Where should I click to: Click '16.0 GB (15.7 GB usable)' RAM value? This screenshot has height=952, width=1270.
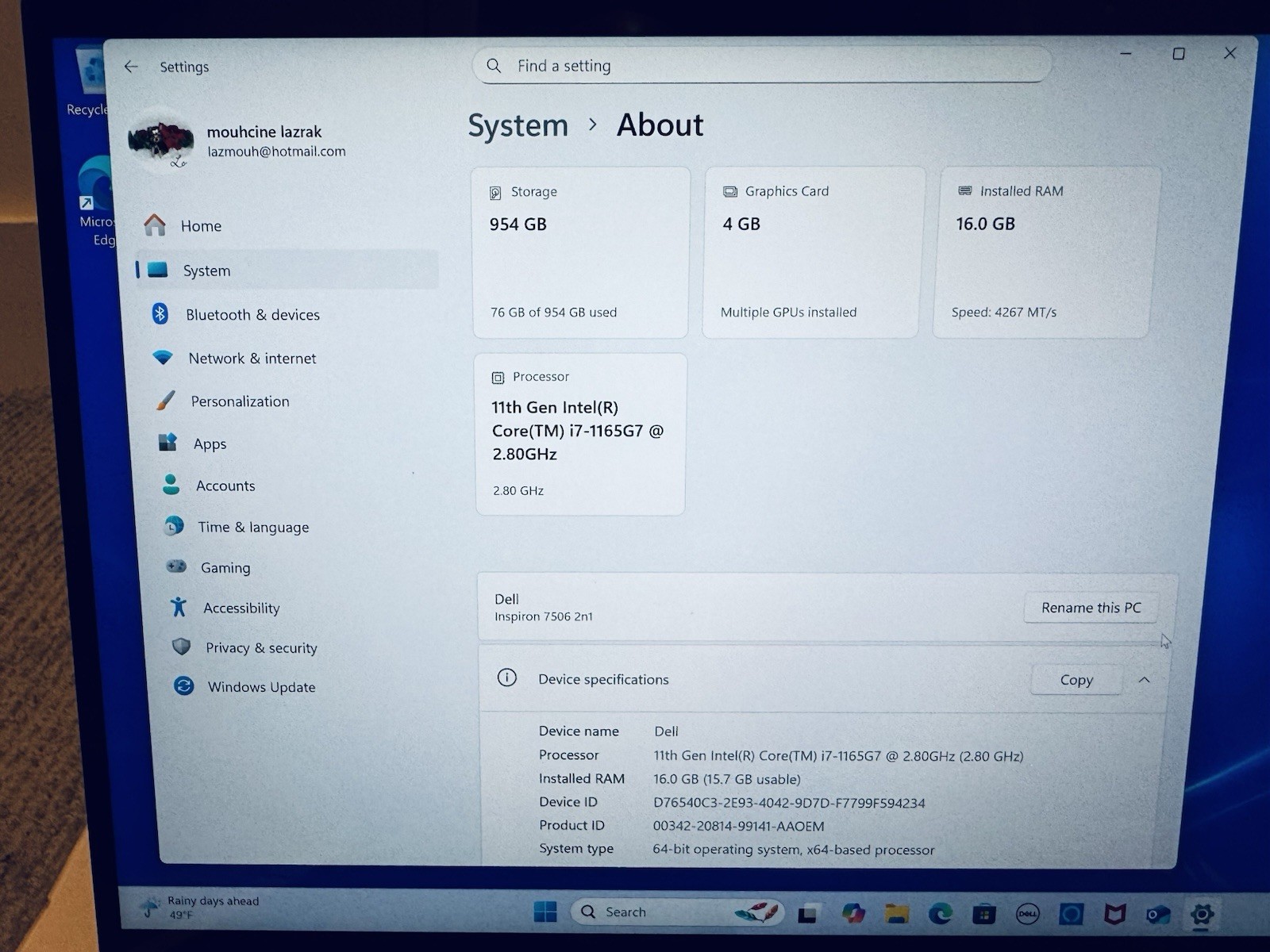727,779
